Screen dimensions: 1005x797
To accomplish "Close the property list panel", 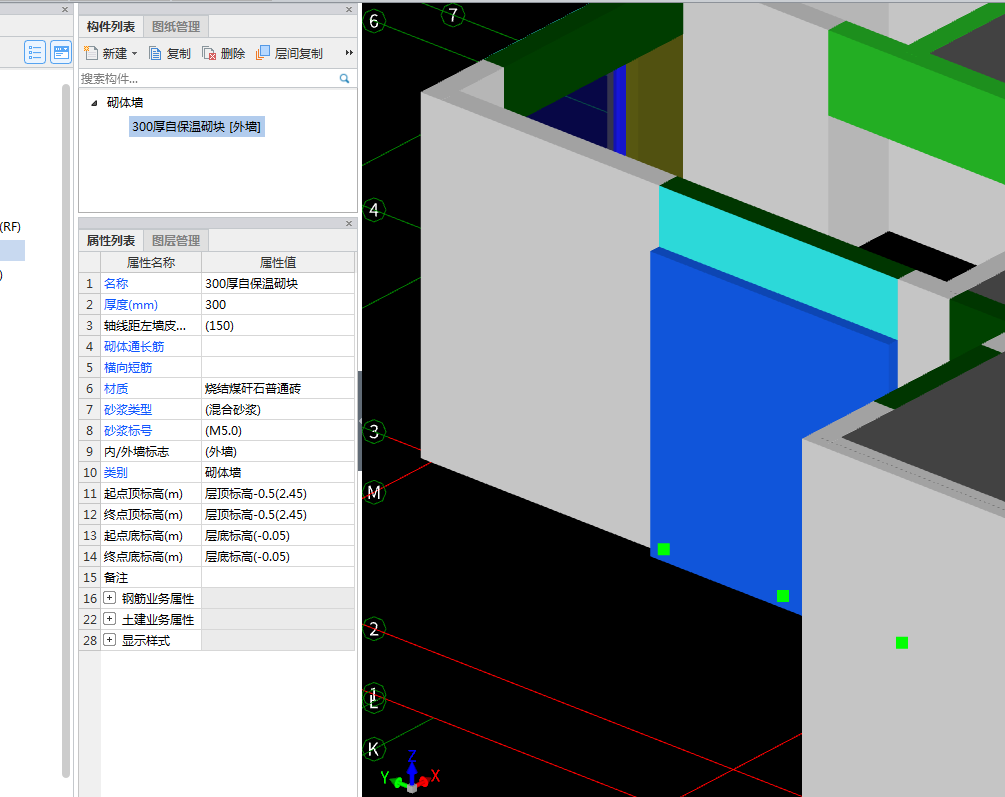I will pos(349,223).
